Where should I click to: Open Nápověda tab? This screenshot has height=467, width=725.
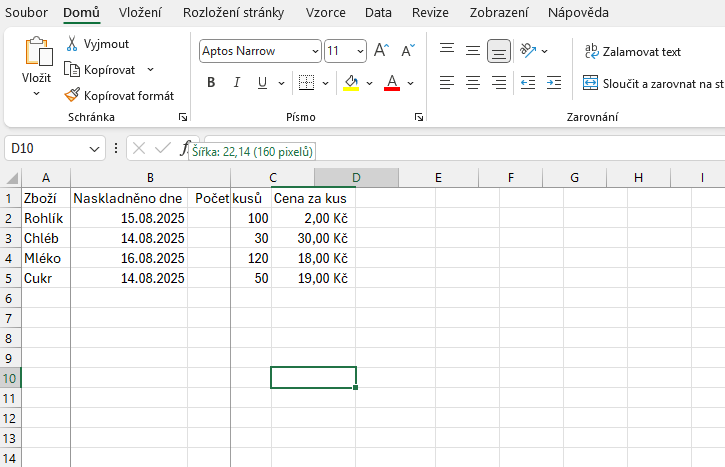click(x=578, y=12)
